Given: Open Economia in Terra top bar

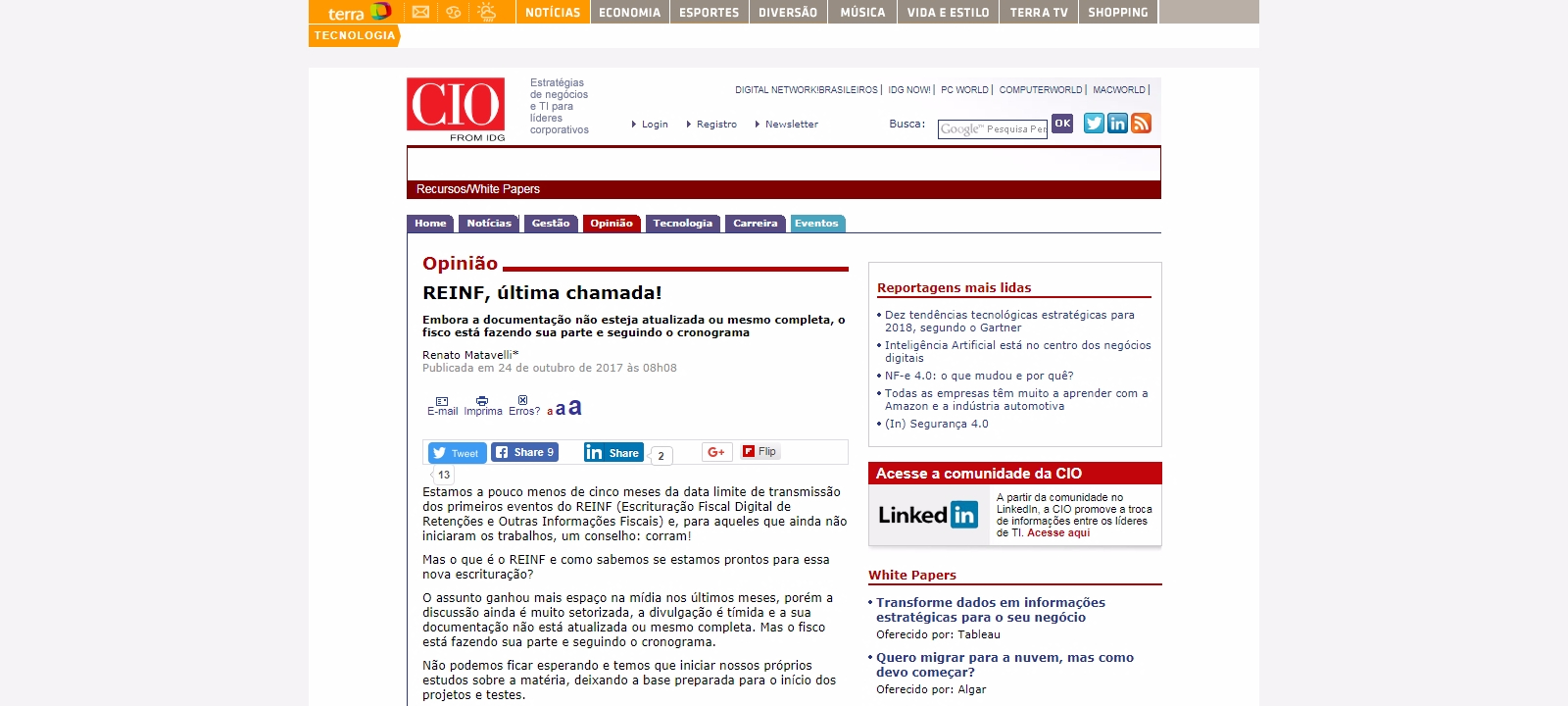Looking at the screenshot, I should 629,12.
